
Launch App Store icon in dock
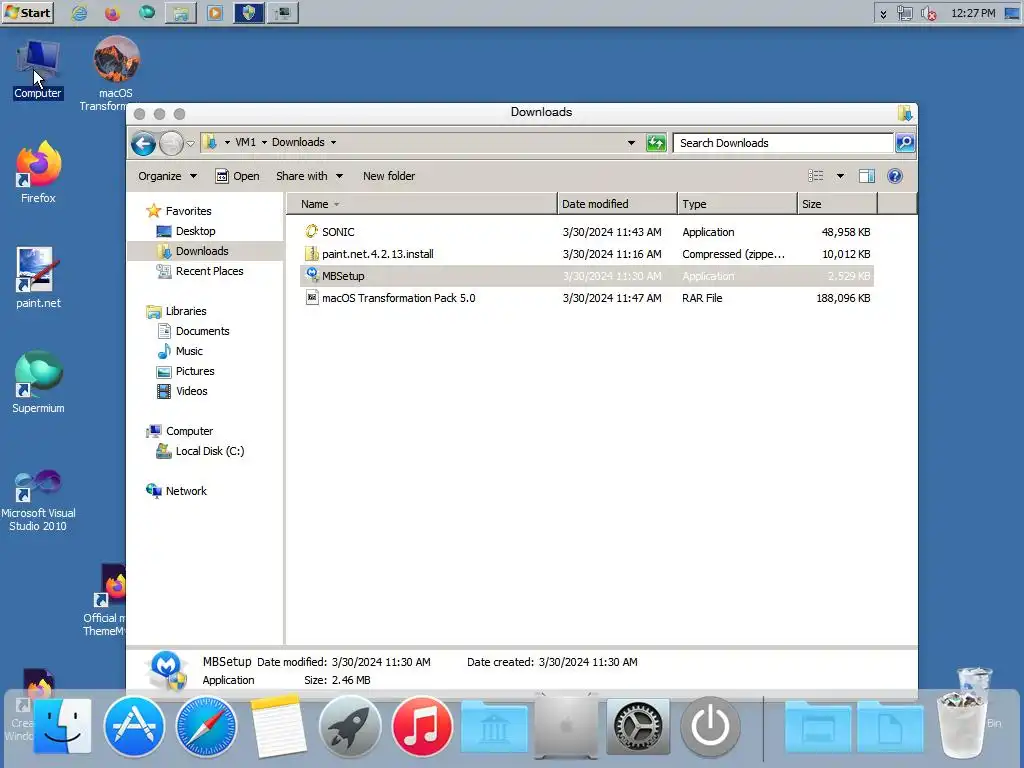(x=134, y=726)
